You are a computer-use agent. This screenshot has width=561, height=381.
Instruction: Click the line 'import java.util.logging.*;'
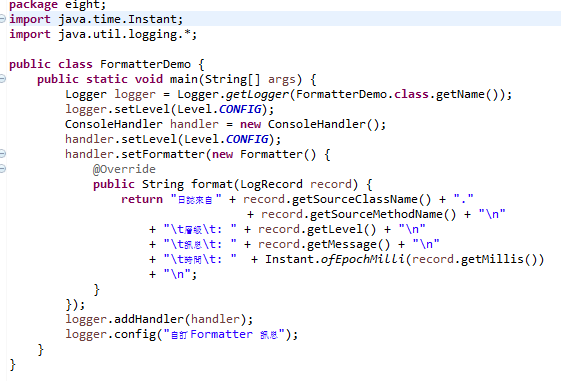coord(103,34)
